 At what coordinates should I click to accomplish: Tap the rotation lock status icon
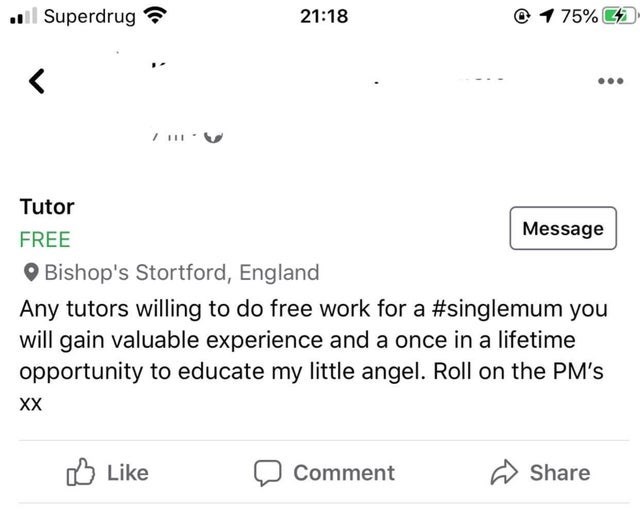coord(522,16)
